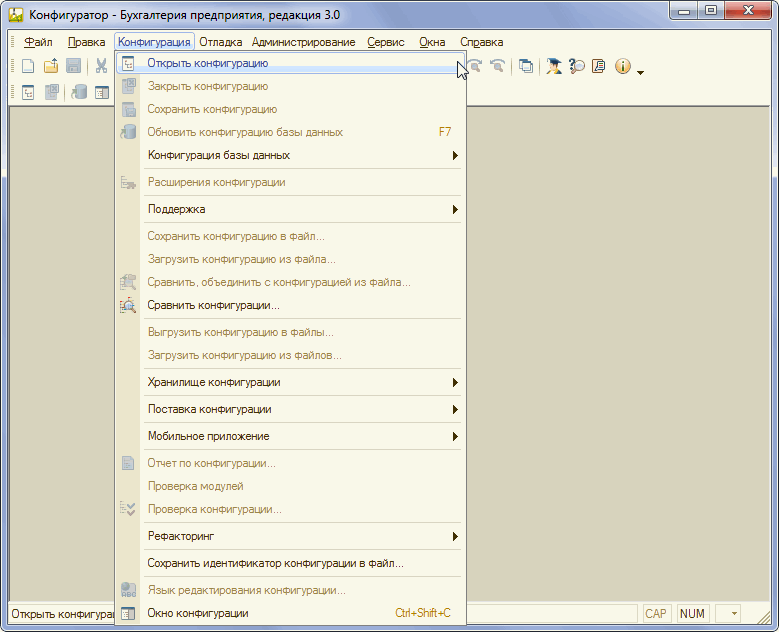Close the open Конфигурация menu header
The width and height of the screenshot is (779, 632).
click(154, 42)
